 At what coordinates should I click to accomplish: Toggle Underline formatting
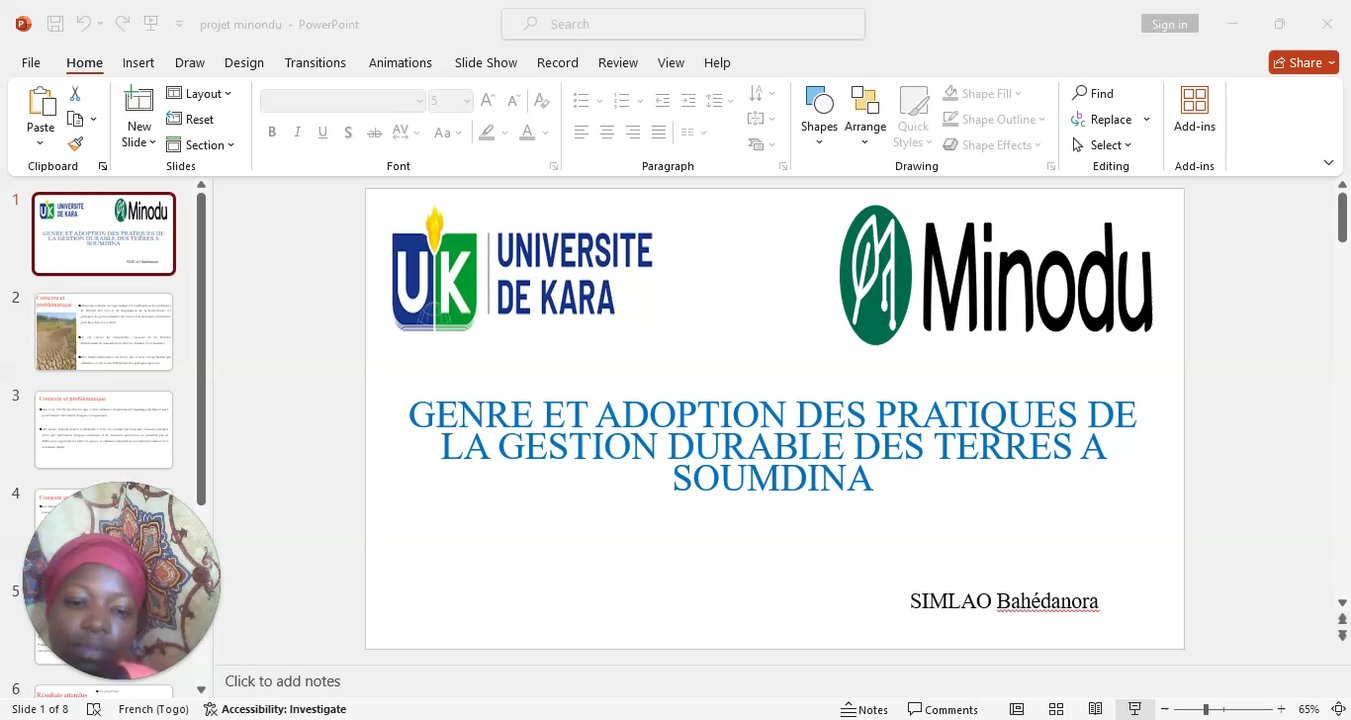tap(323, 132)
